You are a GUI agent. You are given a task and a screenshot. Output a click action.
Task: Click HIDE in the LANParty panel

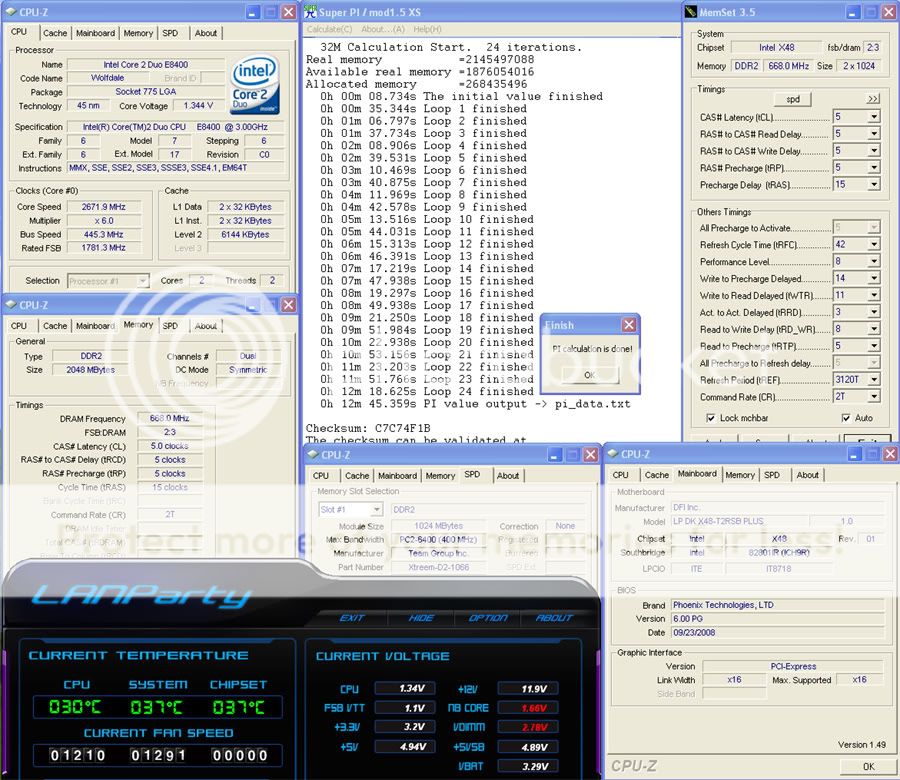pyautogui.click(x=421, y=618)
